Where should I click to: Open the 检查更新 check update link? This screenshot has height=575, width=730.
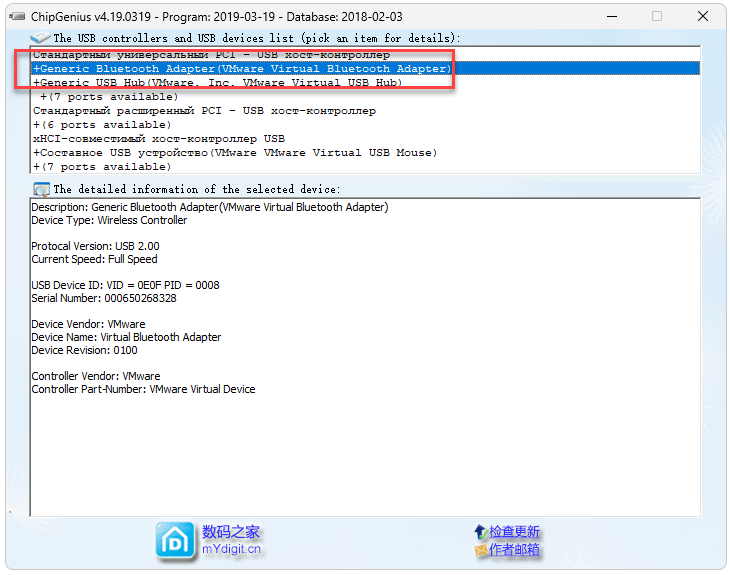tap(514, 531)
